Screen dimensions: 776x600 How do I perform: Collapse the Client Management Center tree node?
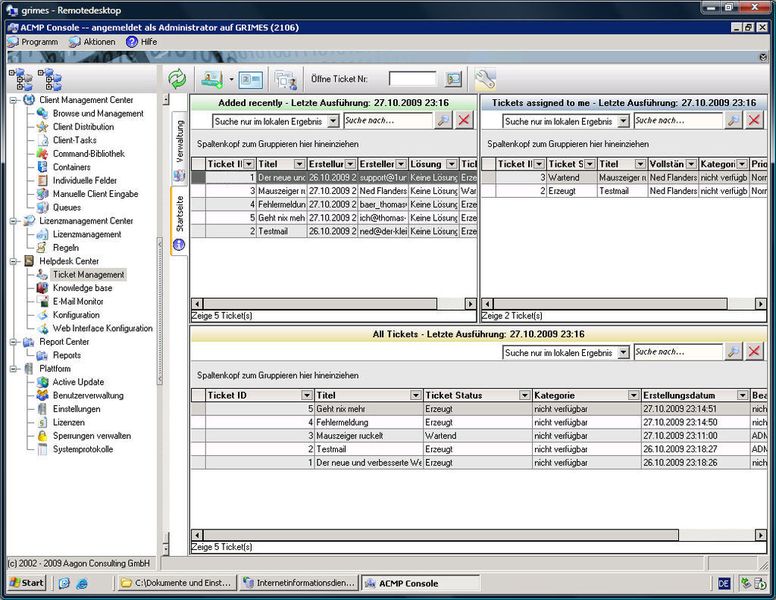pyautogui.click(x=14, y=100)
